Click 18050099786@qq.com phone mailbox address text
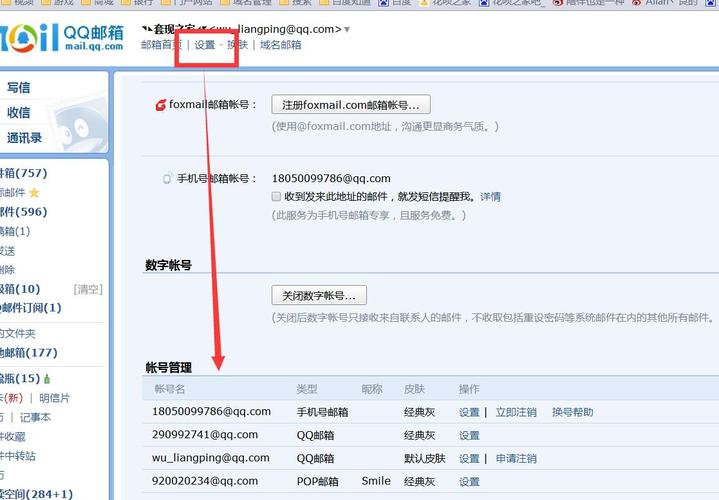Viewport: 719px width, 500px height. (331, 178)
